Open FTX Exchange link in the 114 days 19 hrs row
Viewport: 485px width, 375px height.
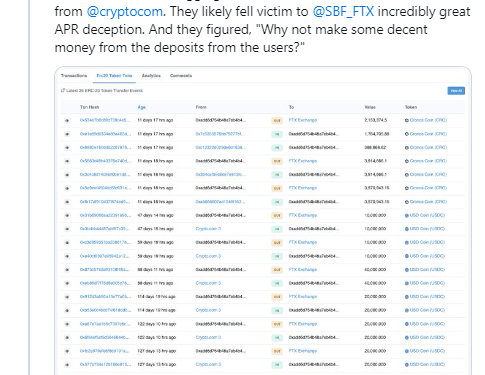[303, 297]
